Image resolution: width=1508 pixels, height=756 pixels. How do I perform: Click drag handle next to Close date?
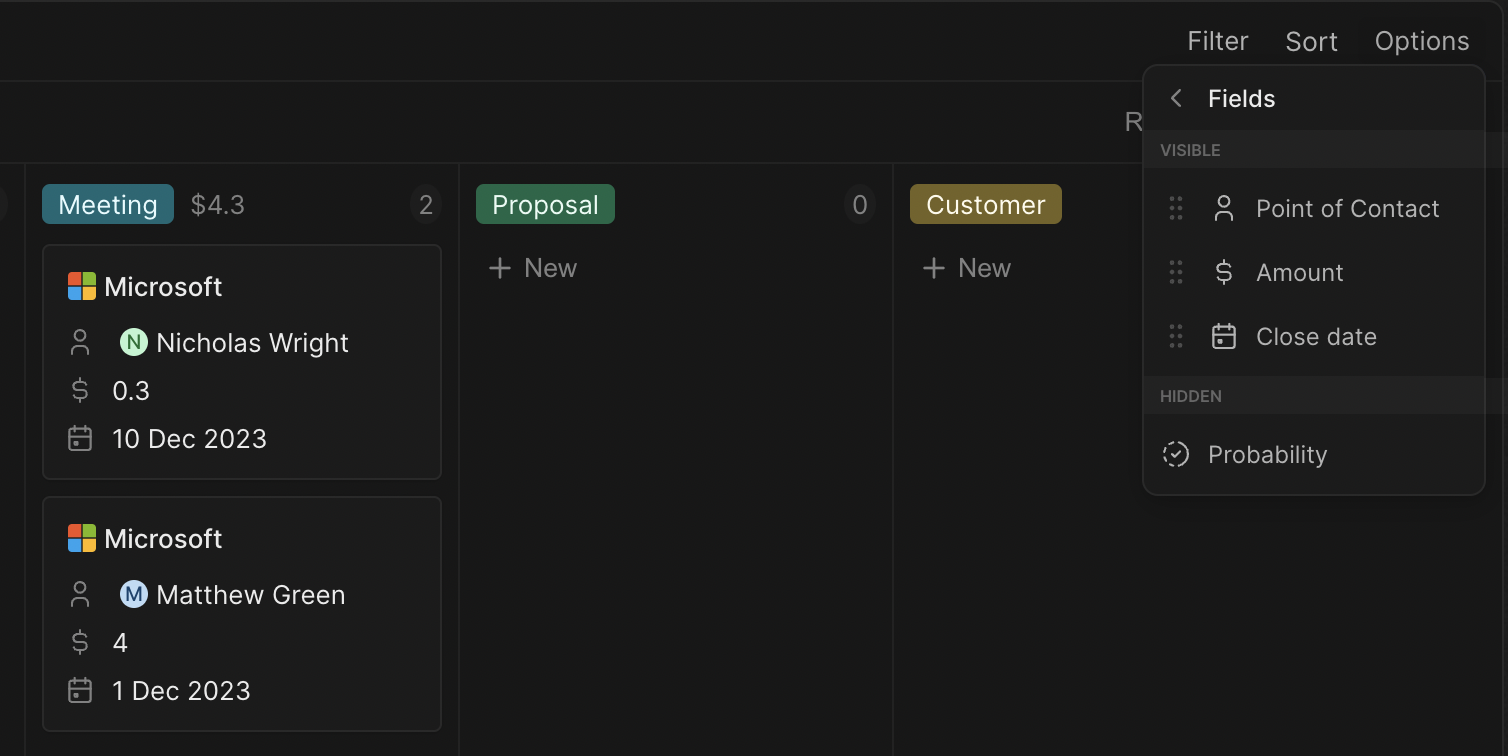pos(1176,336)
